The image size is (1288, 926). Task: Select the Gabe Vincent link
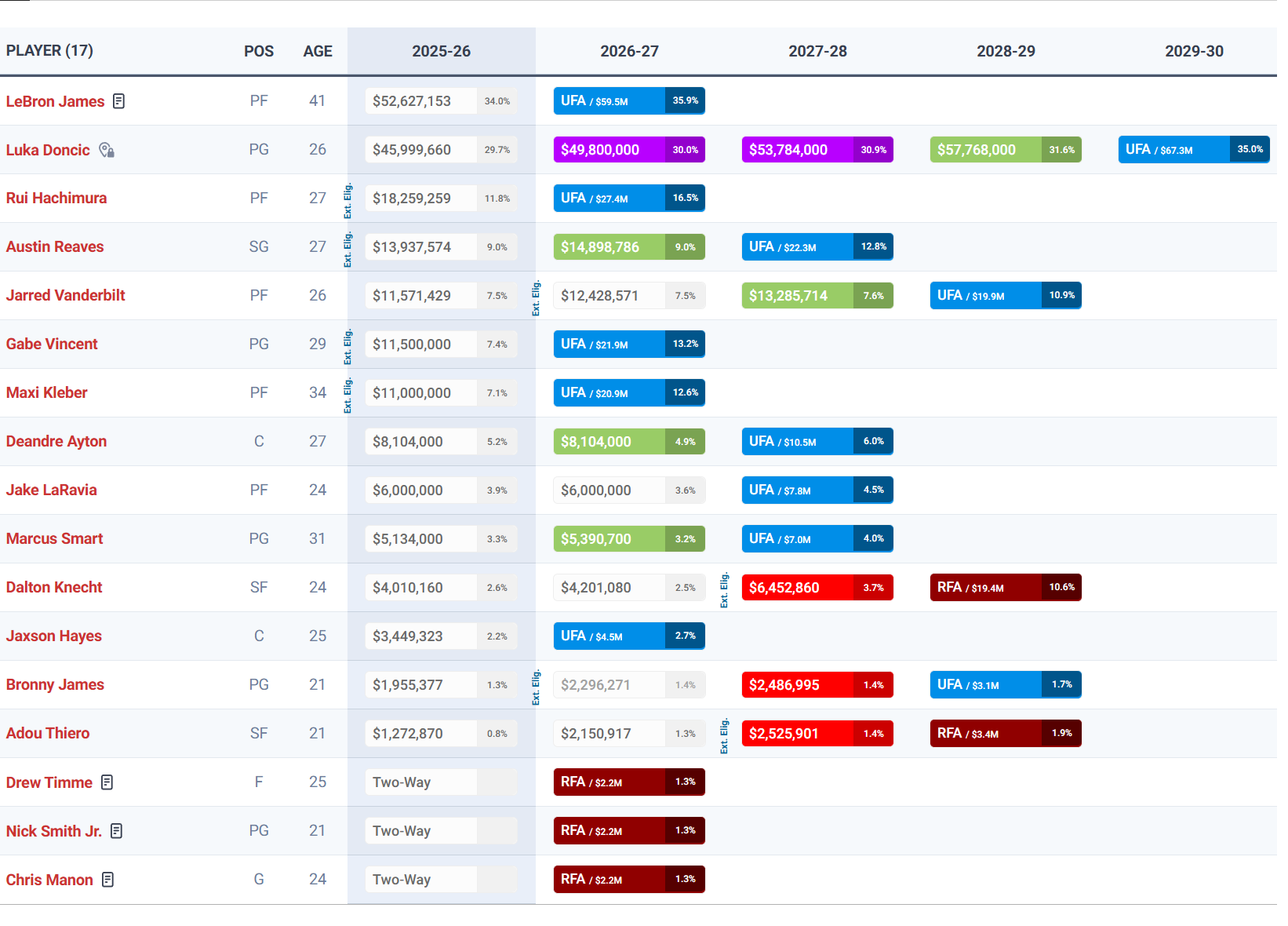coord(52,345)
